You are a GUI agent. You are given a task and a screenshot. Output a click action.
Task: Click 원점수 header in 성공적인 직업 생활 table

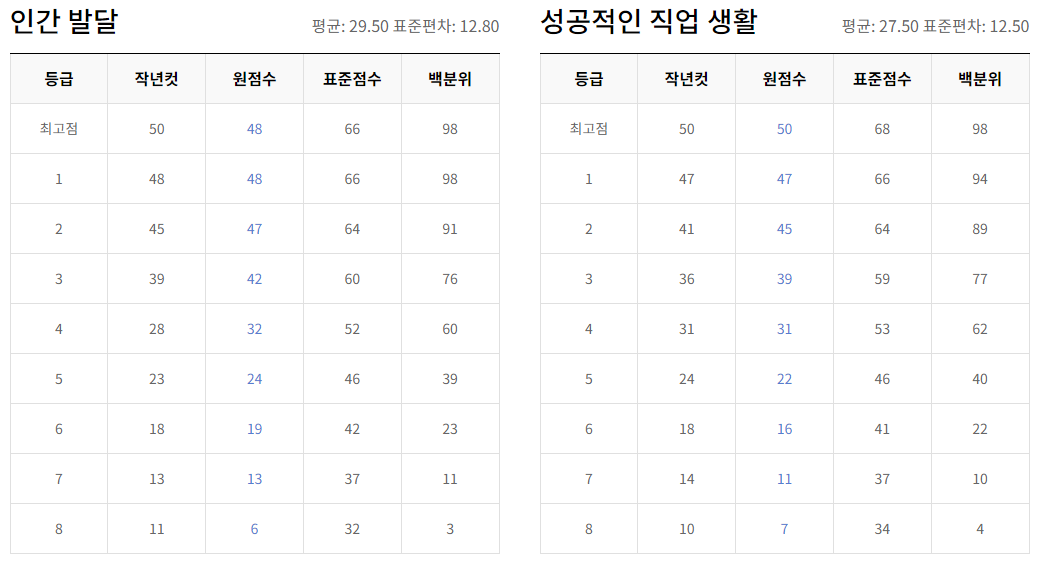(x=784, y=79)
